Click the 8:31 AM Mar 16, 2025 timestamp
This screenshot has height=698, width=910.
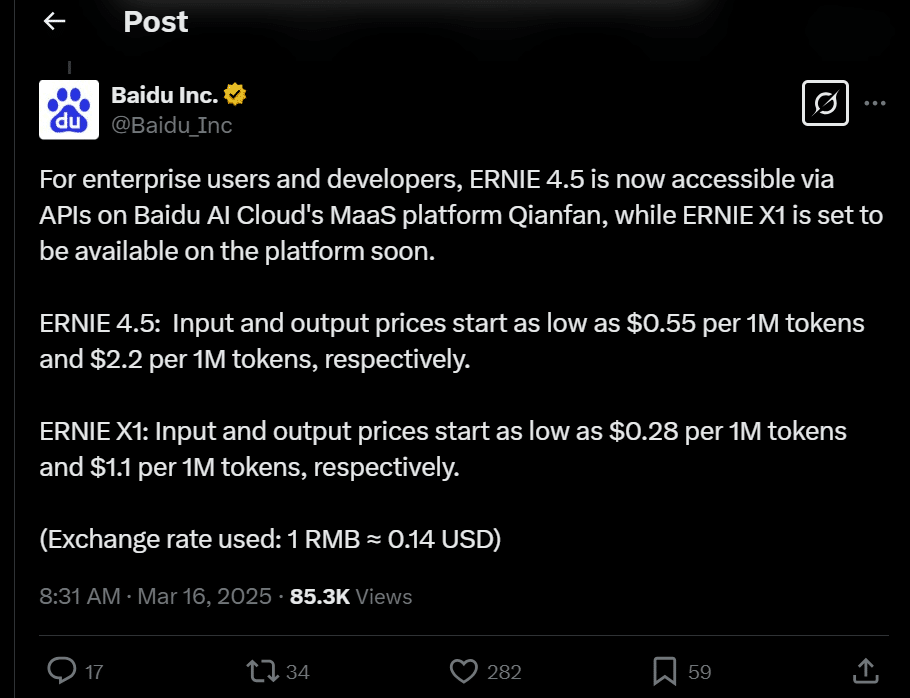(x=156, y=596)
